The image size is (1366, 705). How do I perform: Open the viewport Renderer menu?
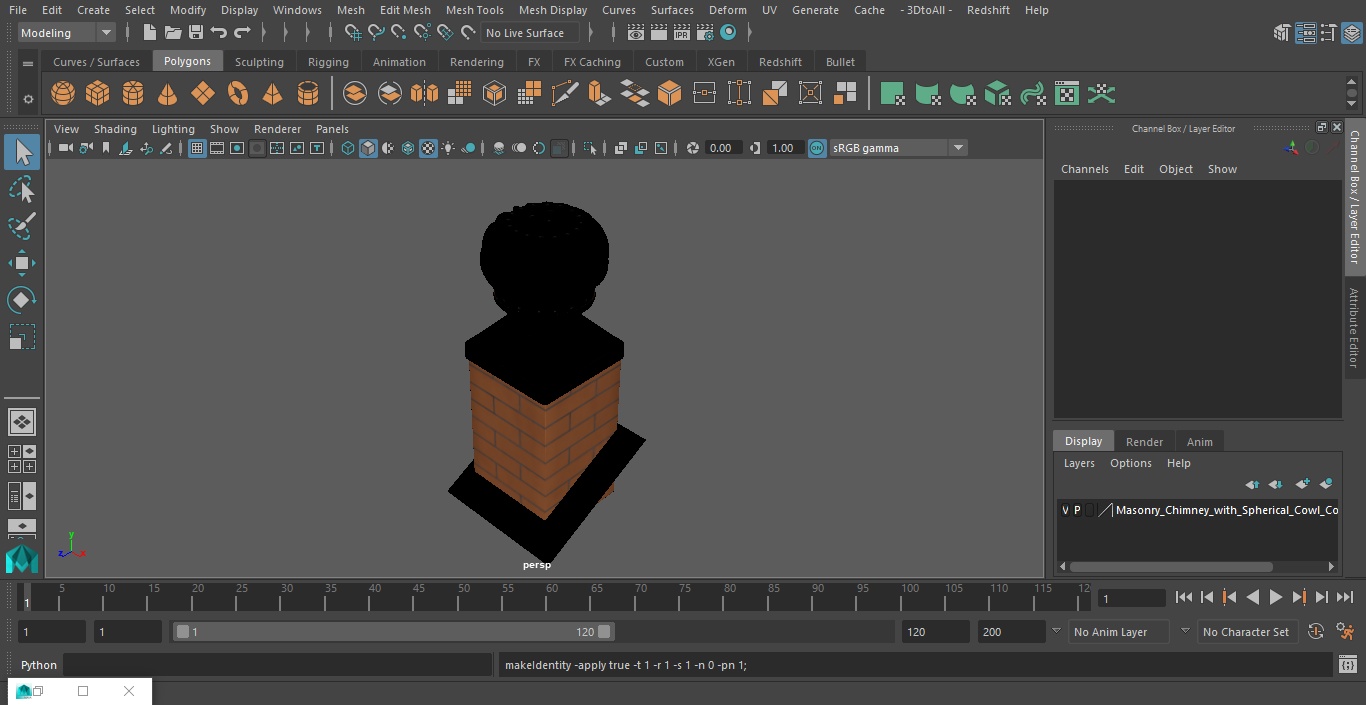277,129
